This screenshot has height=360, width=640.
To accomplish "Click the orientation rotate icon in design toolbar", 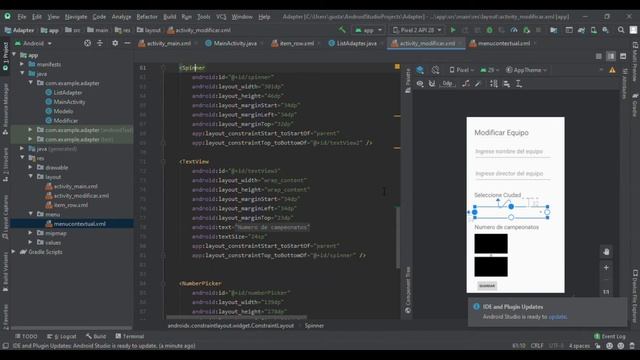I will coord(436,70).
